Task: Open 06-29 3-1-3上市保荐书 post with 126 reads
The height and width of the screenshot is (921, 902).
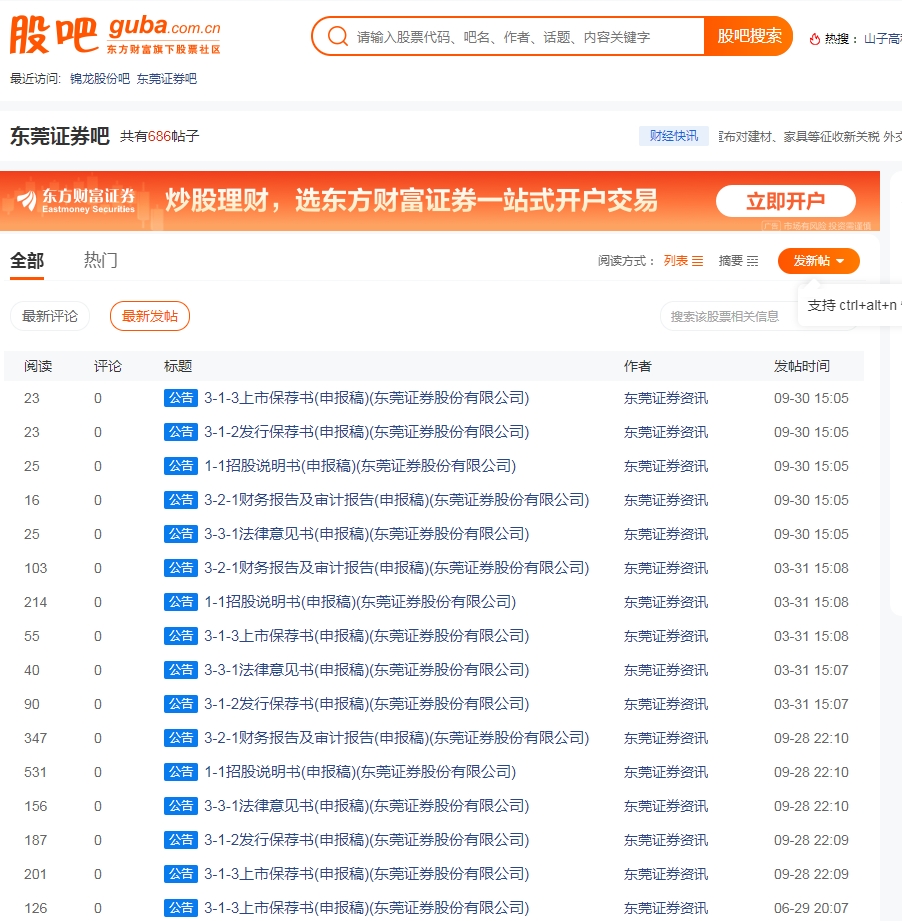Action: tap(366, 909)
